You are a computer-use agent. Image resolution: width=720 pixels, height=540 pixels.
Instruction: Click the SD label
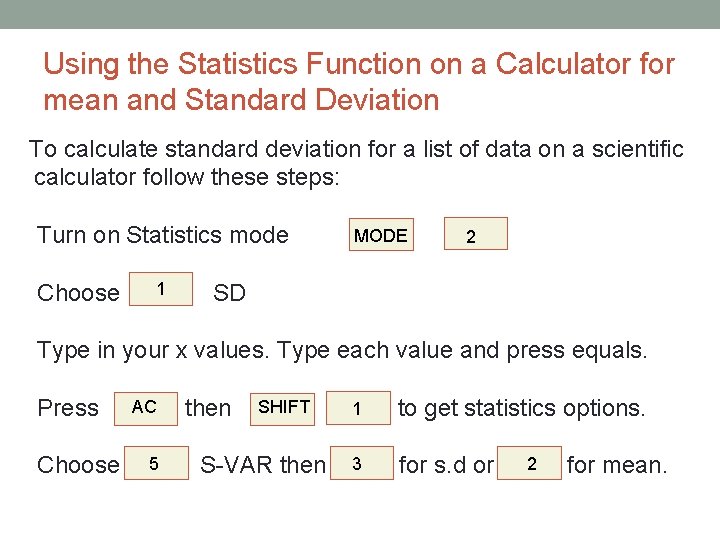pos(229,293)
